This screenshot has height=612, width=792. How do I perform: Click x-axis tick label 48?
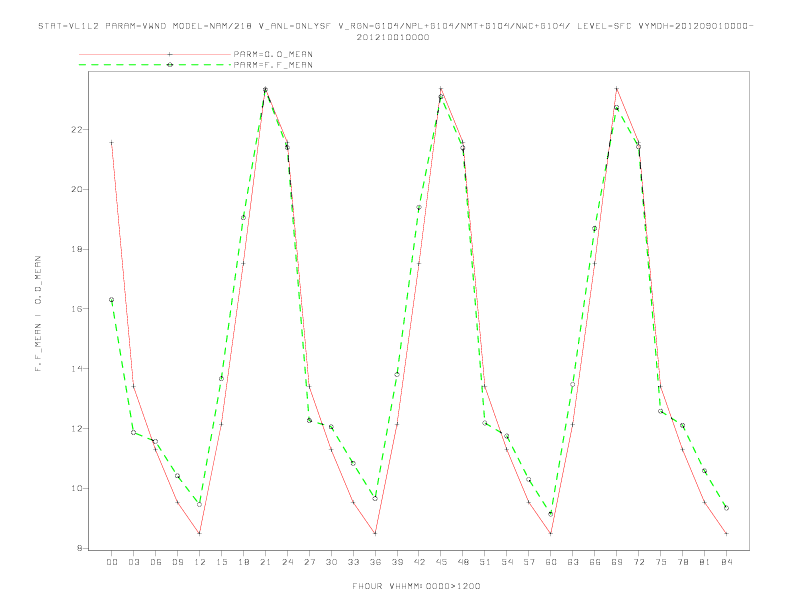tap(463, 562)
